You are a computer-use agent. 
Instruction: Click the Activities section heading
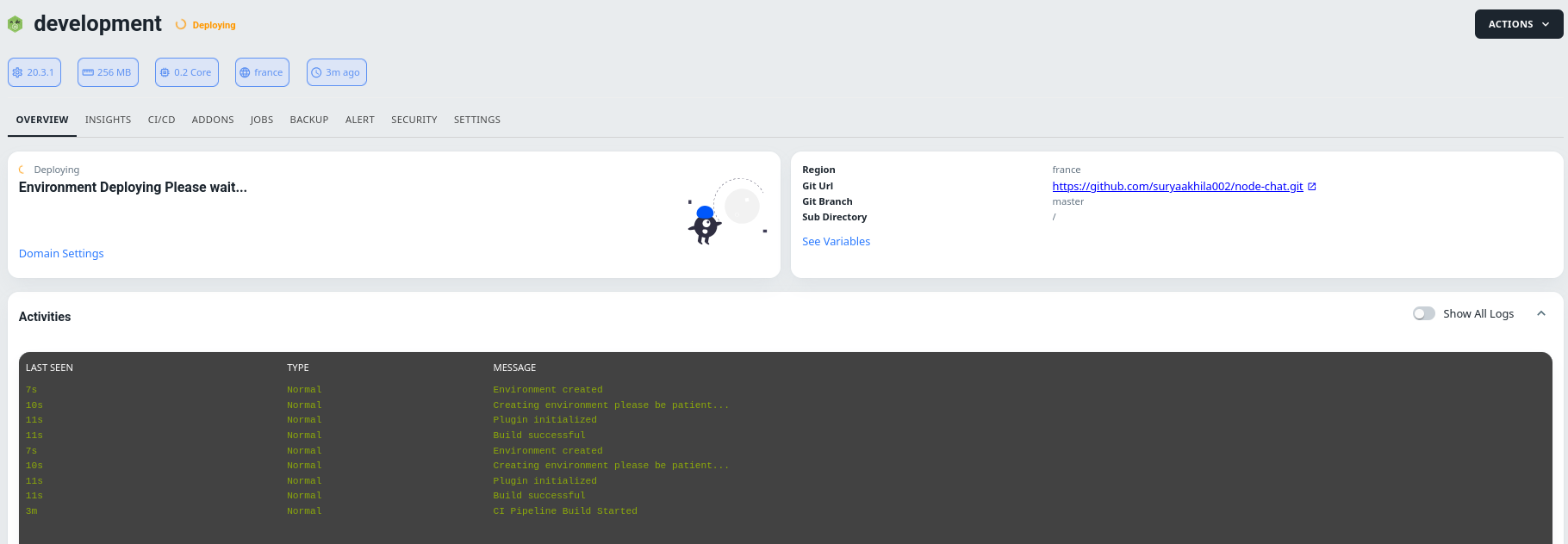coord(45,317)
